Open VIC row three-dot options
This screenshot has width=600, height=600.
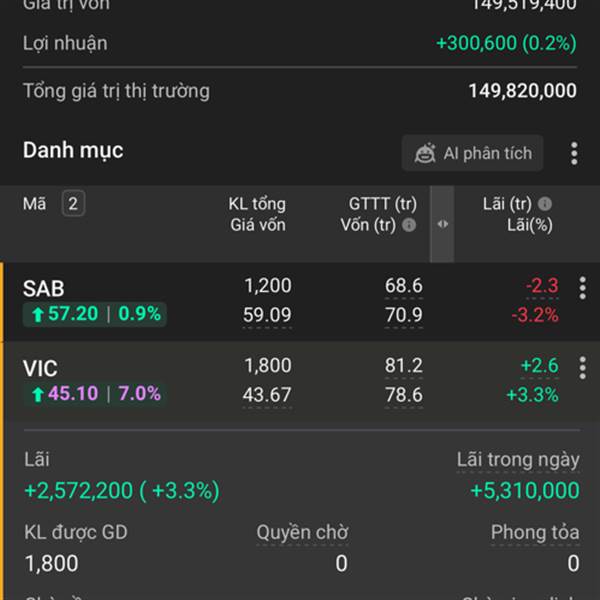[582, 368]
